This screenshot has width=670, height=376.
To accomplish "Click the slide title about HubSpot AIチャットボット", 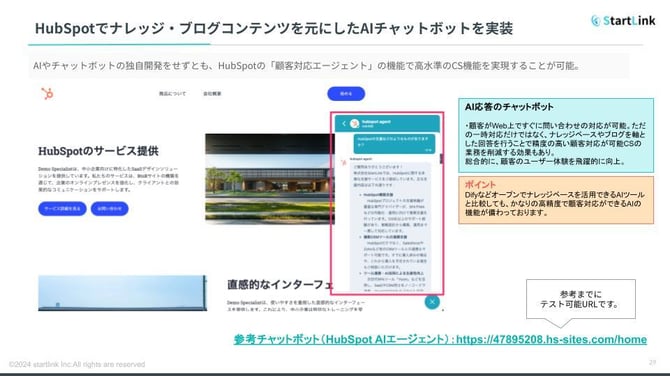I will 274,28.
